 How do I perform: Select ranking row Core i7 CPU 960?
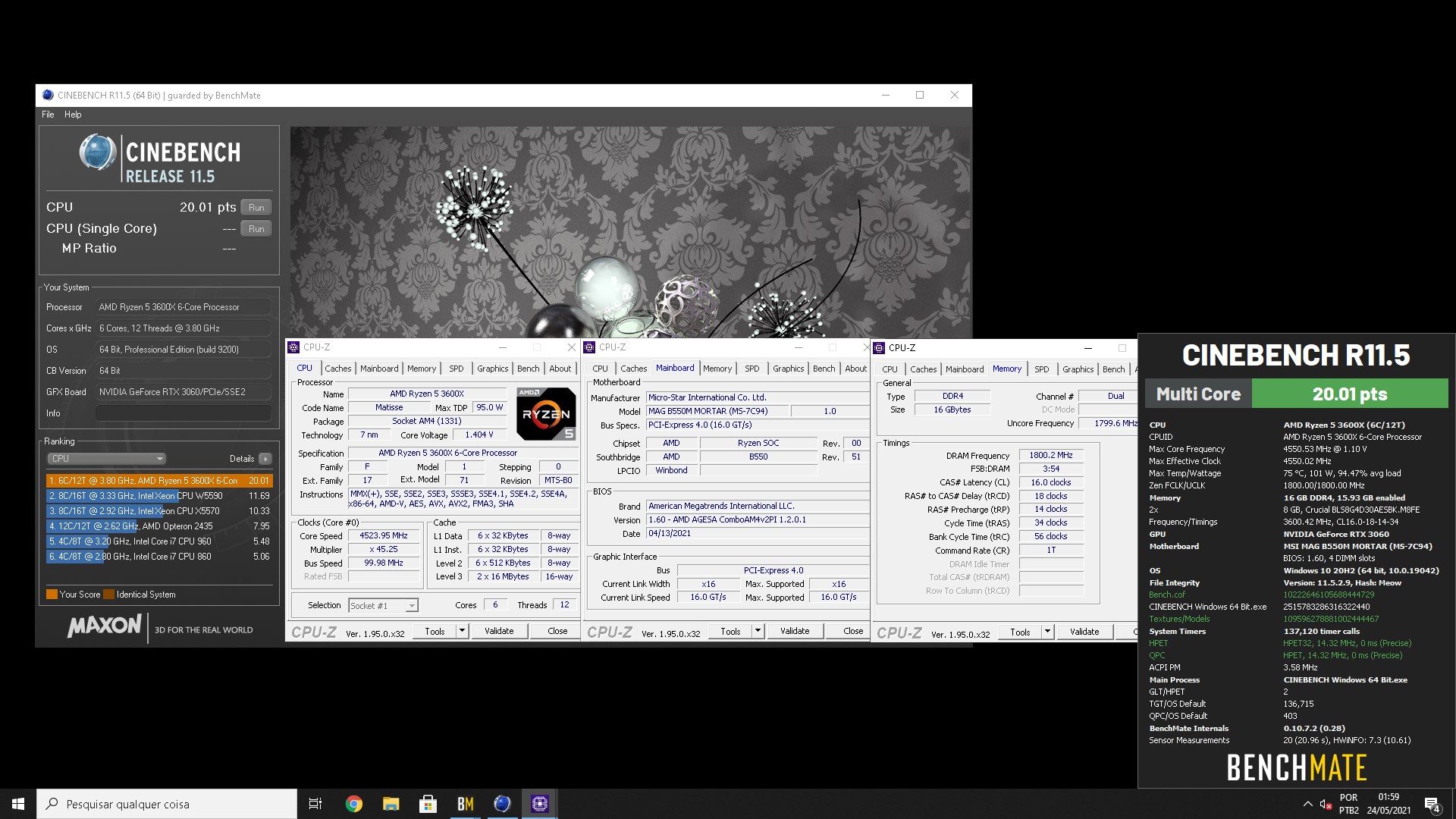click(x=158, y=541)
